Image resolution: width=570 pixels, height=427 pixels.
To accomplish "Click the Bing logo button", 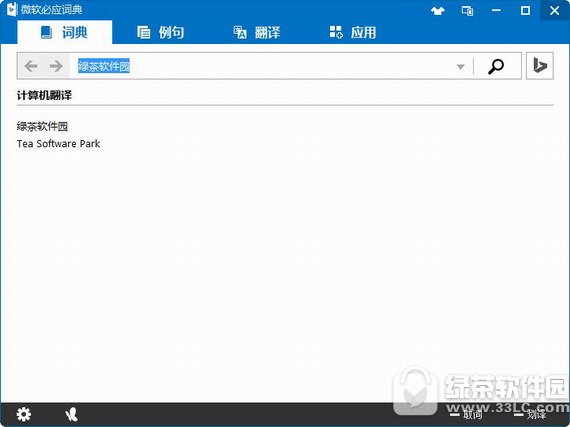I will point(540,66).
